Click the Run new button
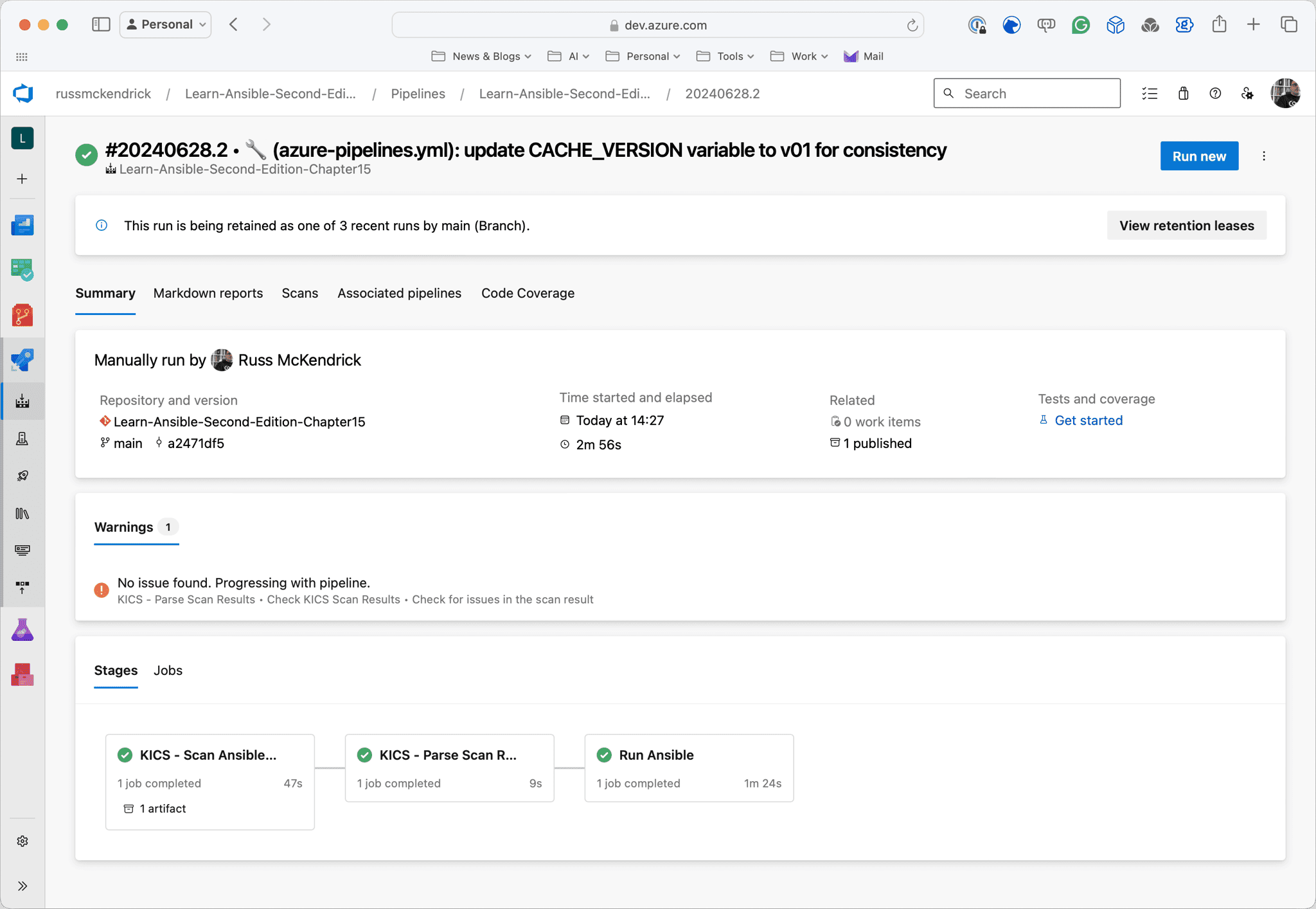The width and height of the screenshot is (1316, 909). click(1198, 156)
